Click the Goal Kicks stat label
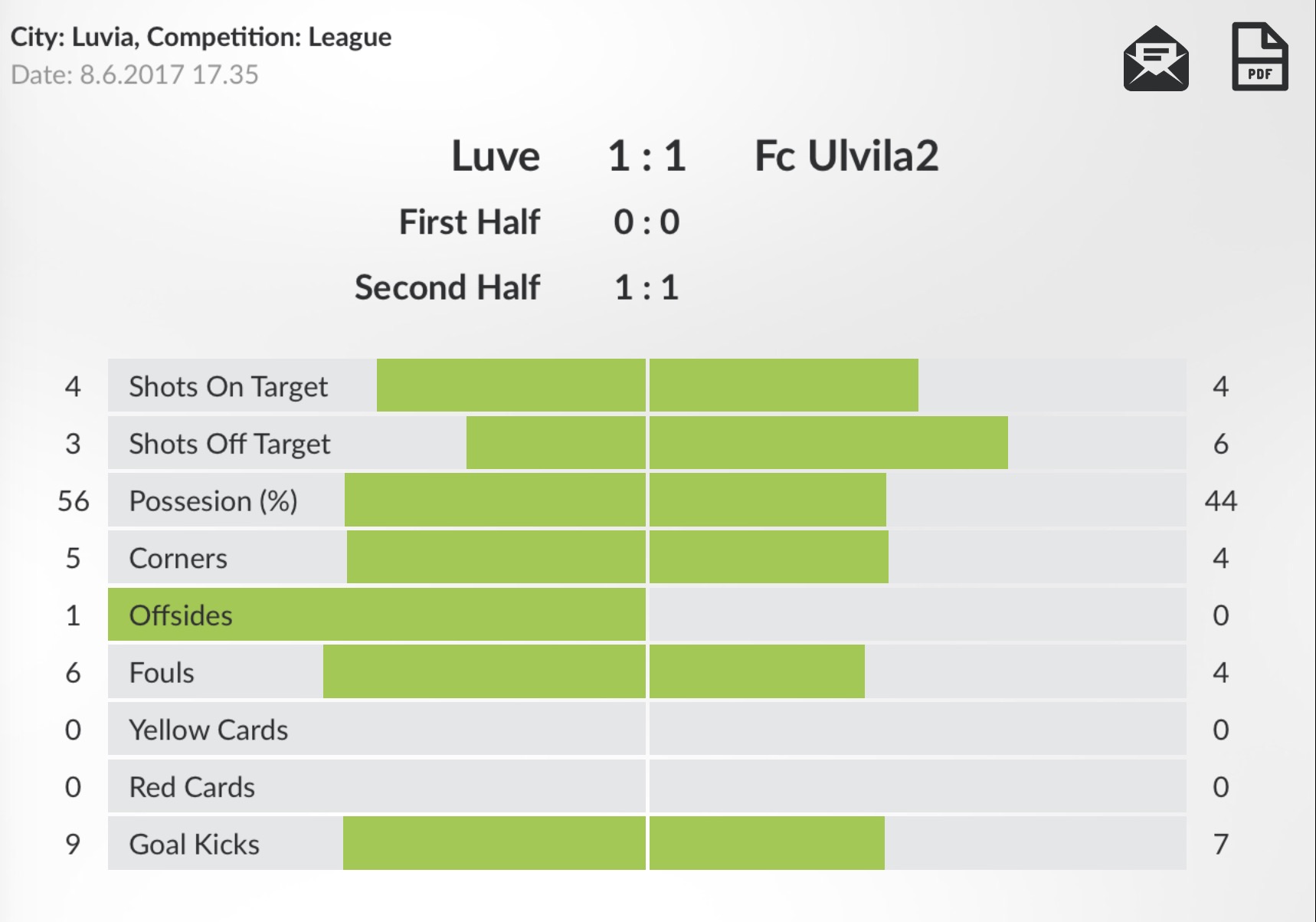Screen dimensions: 1316x922 pos(195,845)
